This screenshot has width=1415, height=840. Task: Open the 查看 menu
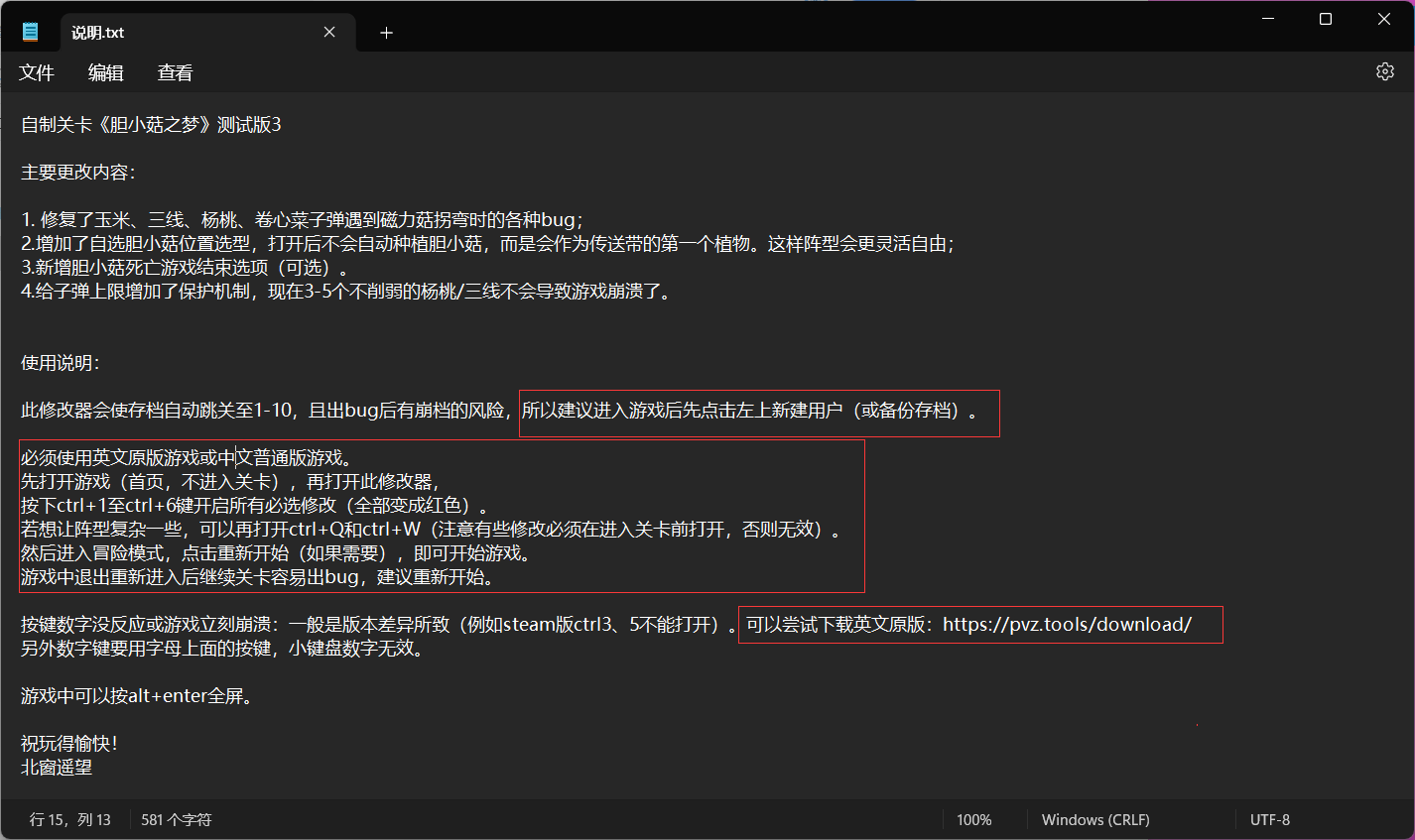pos(176,72)
